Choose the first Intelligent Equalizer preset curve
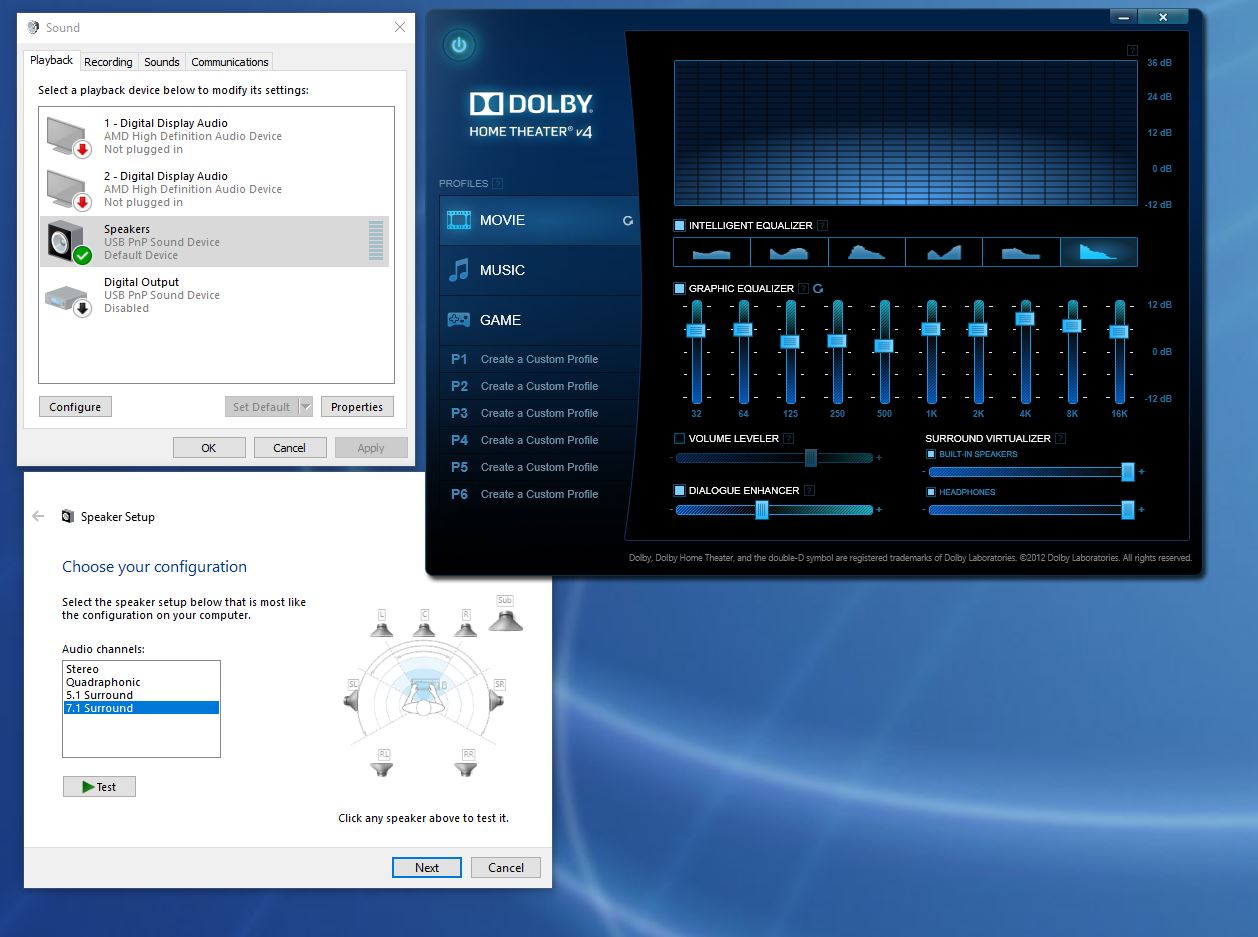 [712, 252]
